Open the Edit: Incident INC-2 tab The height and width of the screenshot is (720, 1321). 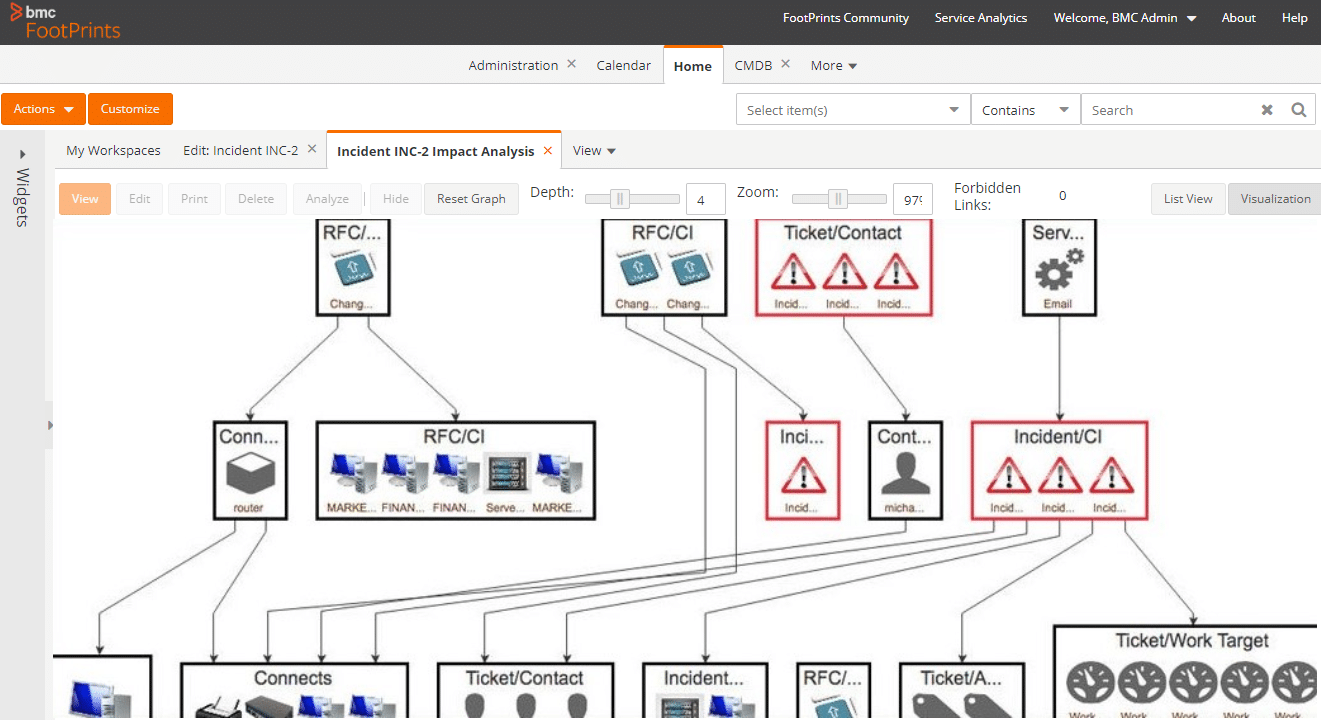pyautogui.click(x=240, y=150)
